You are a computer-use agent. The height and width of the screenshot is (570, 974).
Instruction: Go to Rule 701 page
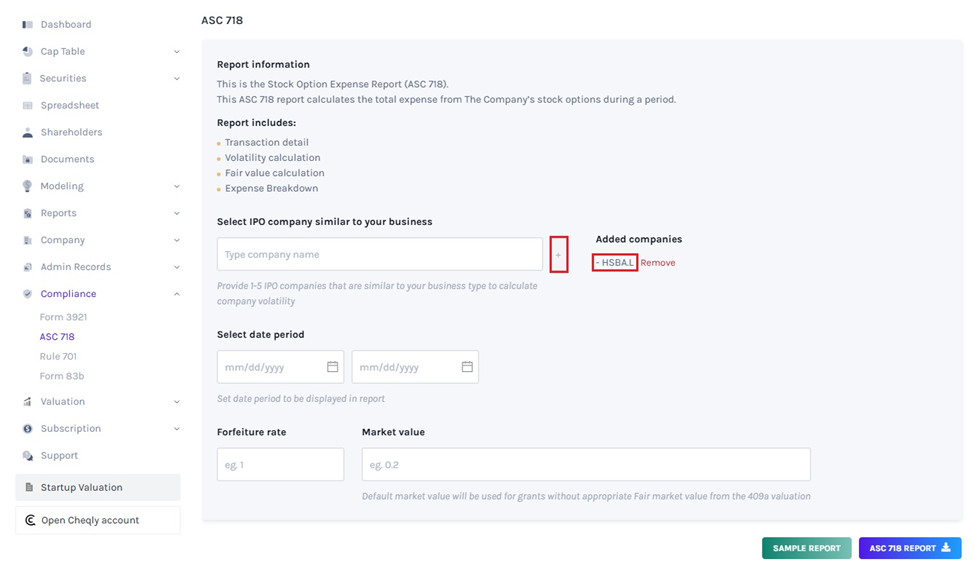(58, 356)
